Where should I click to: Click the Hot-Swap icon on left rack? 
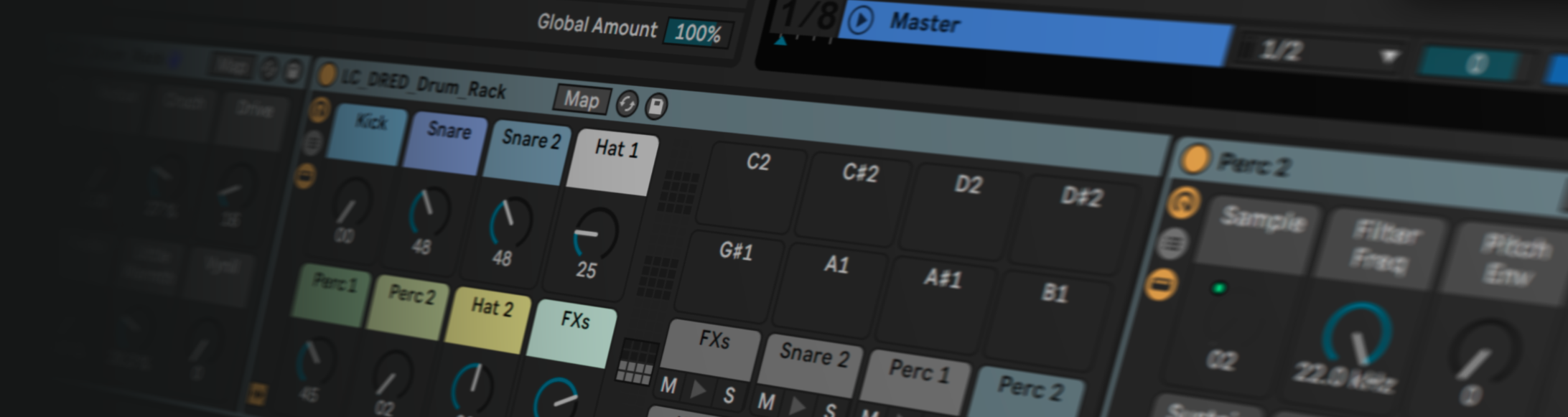tap(268, 68)
